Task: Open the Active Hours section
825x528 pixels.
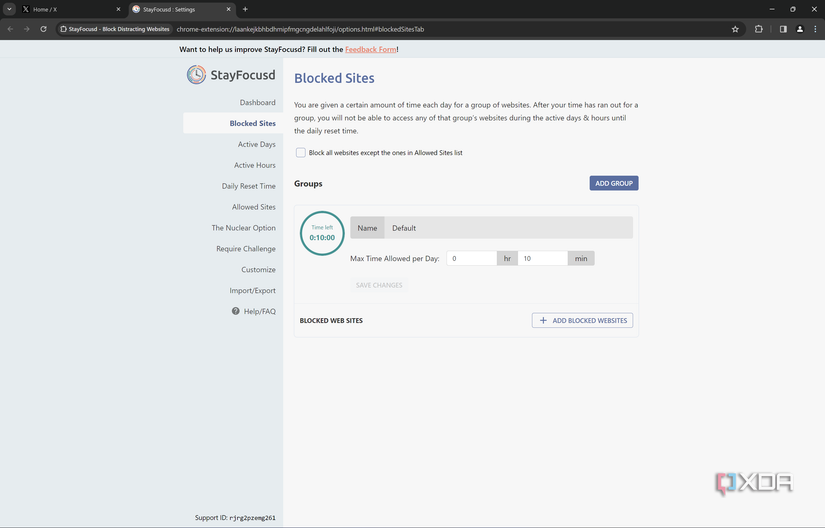Action: point(255,165)
